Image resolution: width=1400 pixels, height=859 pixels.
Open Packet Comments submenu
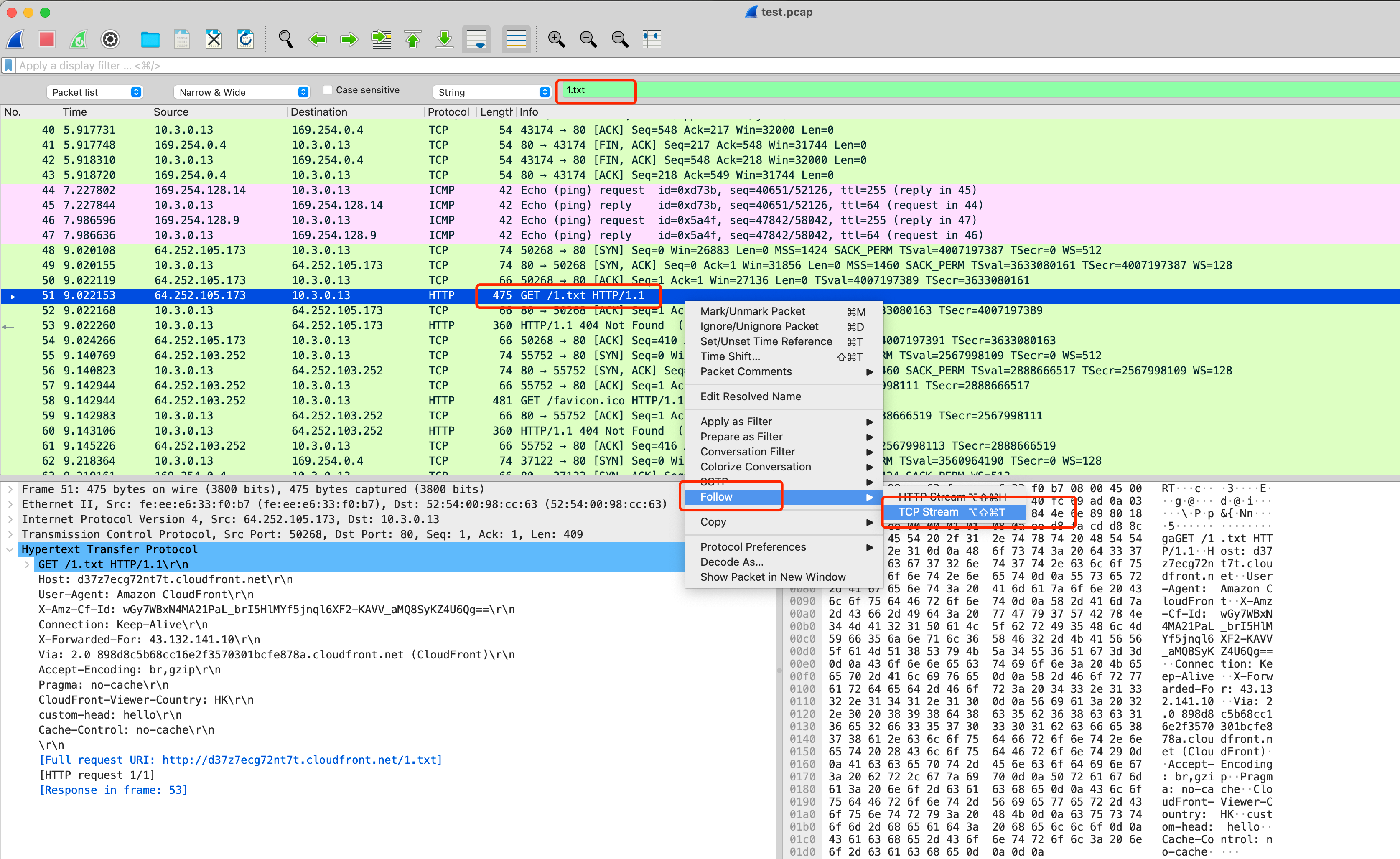(x=784, y=371)
